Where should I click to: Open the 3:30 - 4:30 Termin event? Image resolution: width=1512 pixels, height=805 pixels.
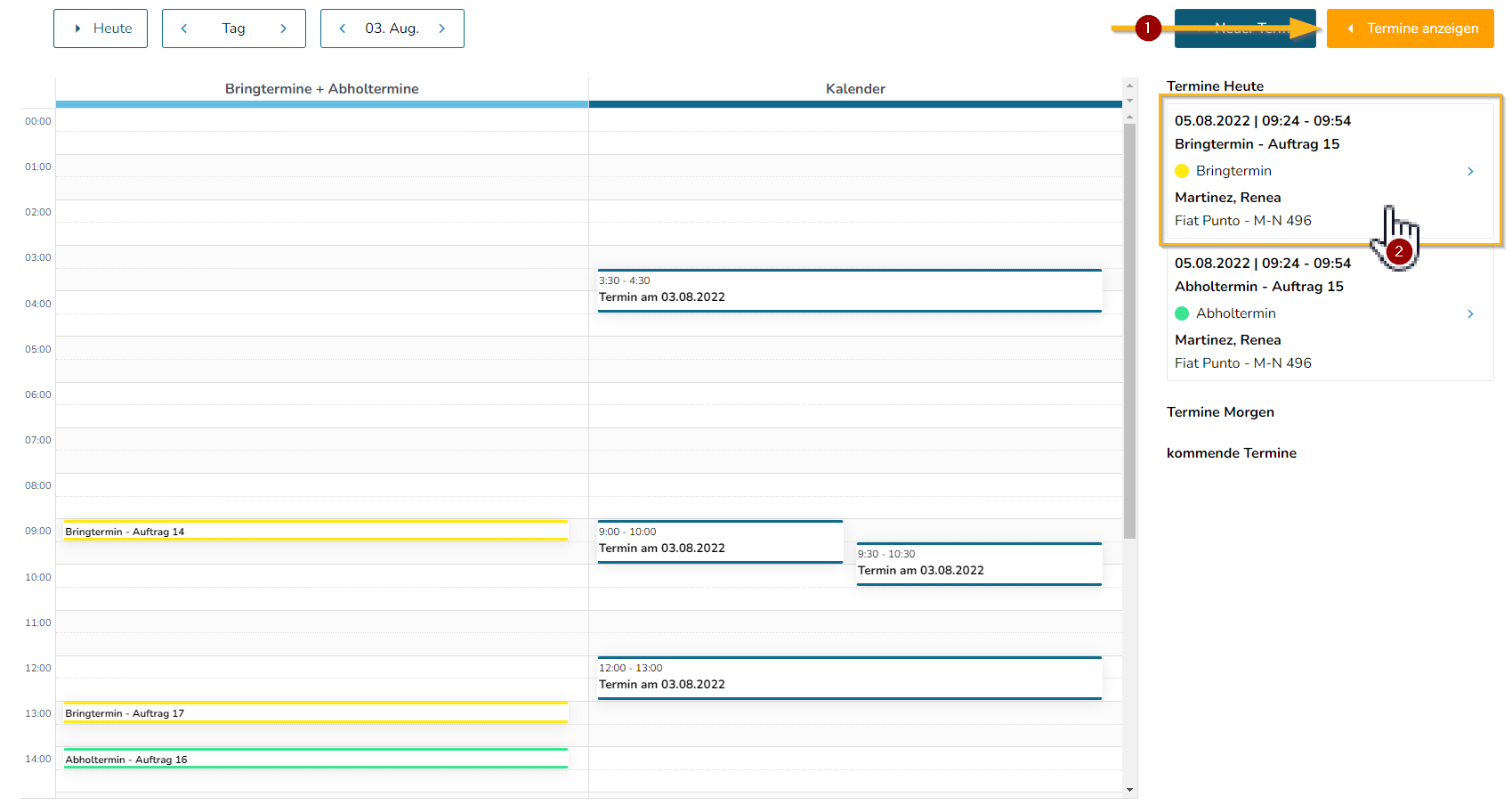850,290
